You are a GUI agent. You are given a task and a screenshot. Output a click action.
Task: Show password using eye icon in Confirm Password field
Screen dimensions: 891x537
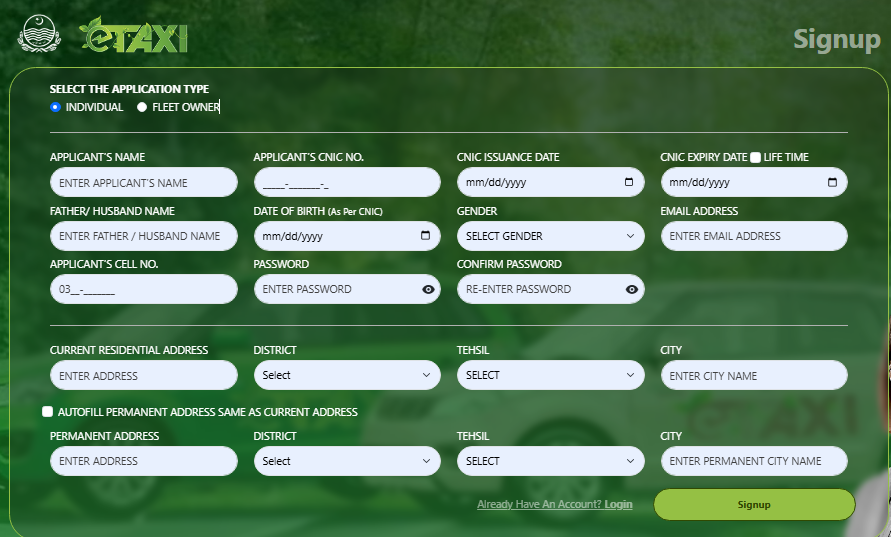click(632, 289)
